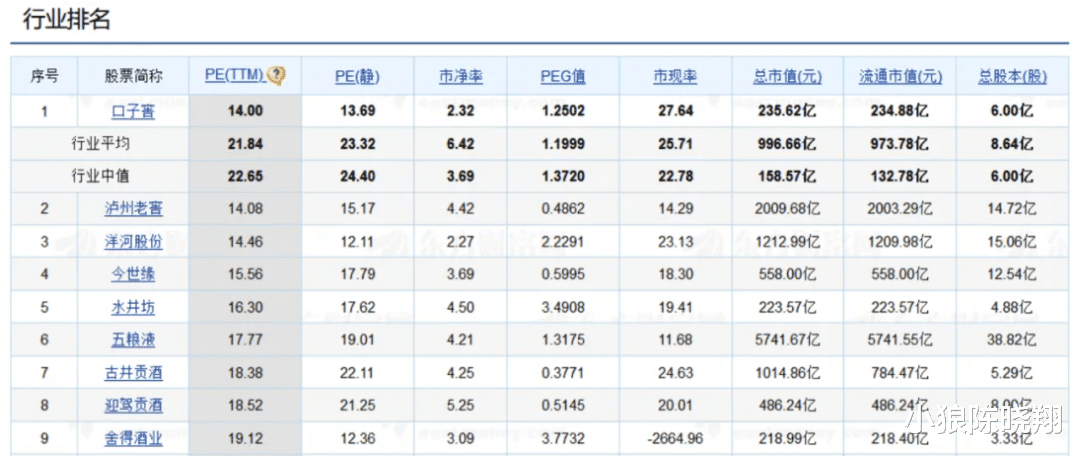
Task: Click 洋河股份 PEG value 2.2291
Action: tap(563, 242)
